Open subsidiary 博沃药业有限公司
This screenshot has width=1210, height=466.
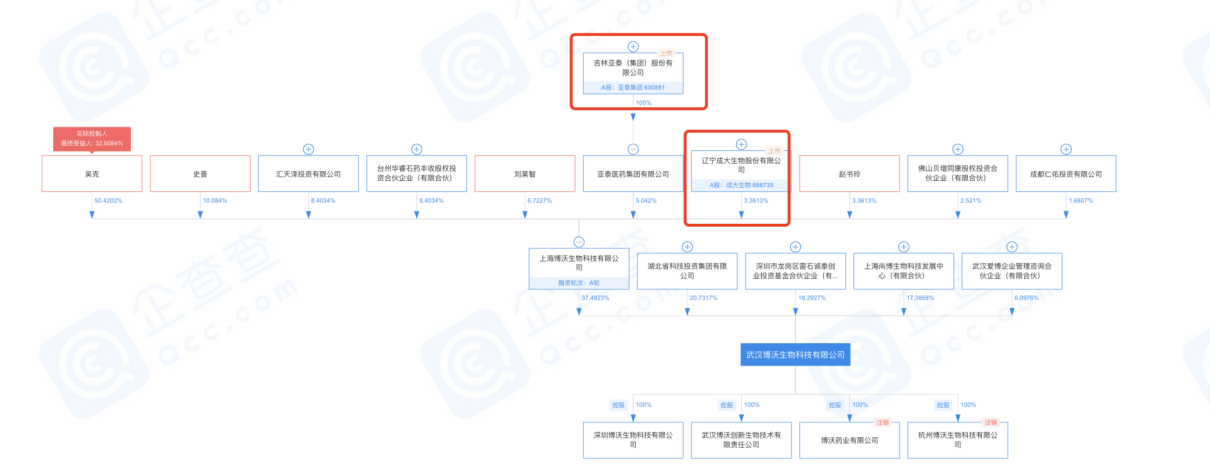[849, 439]
